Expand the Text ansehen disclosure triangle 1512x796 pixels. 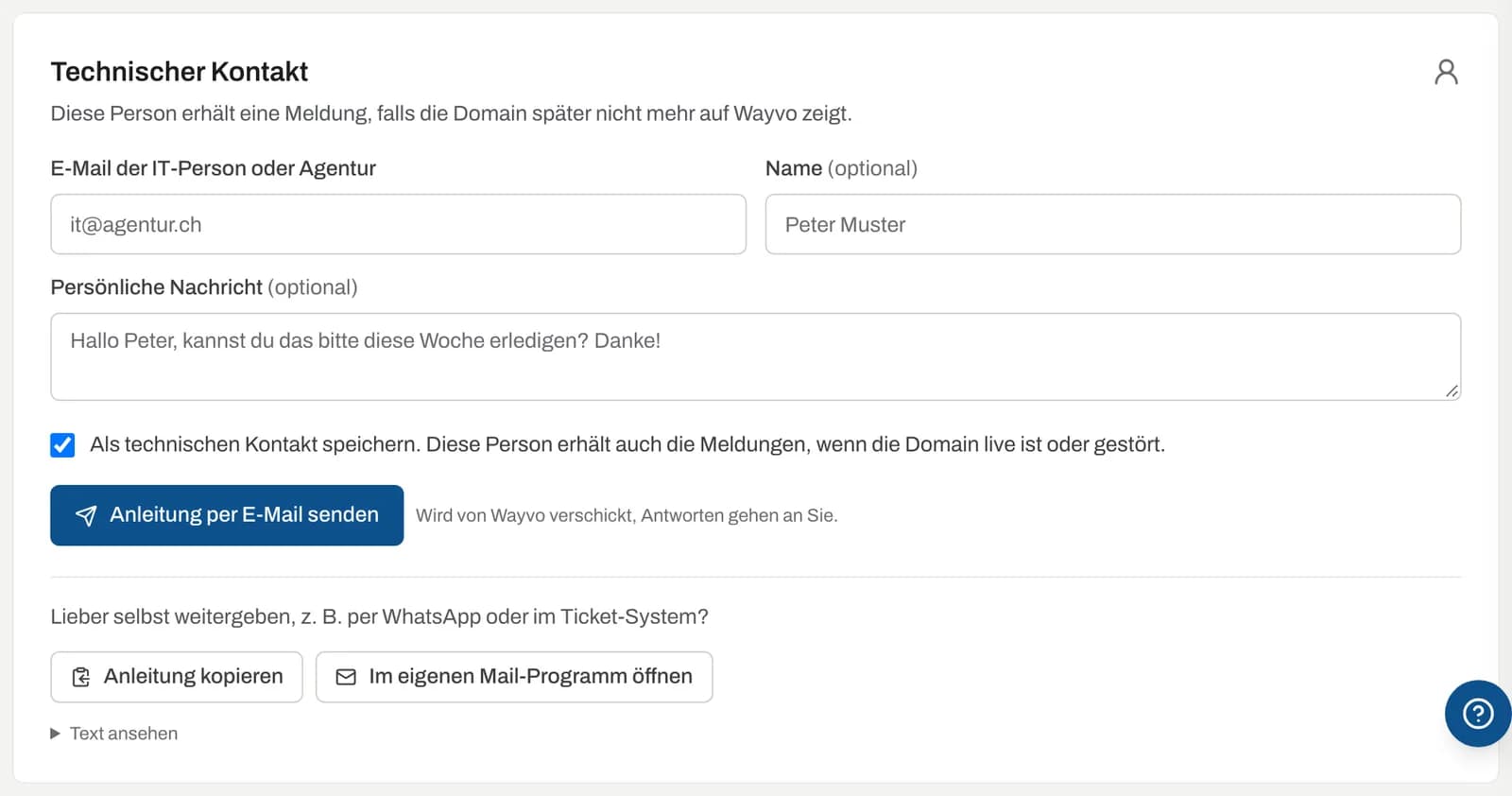pyautogui.click(x=56, y=734)
